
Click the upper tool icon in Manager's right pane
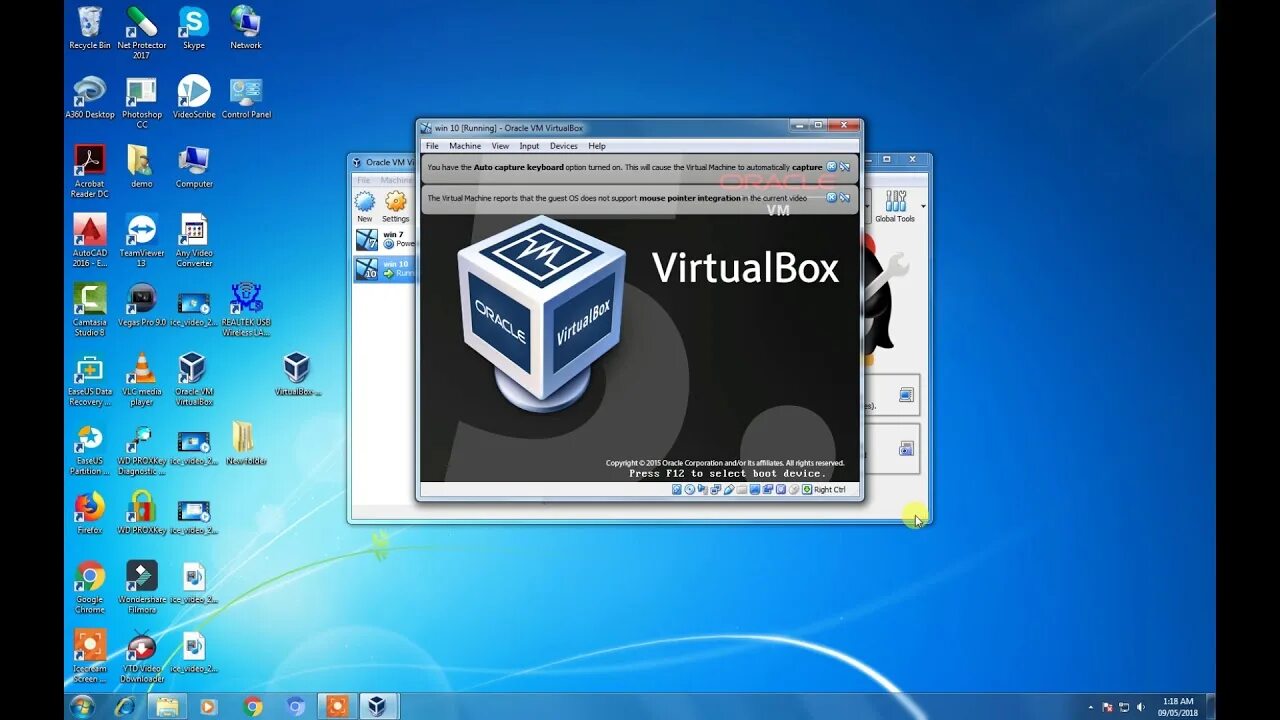click(906, 395)
